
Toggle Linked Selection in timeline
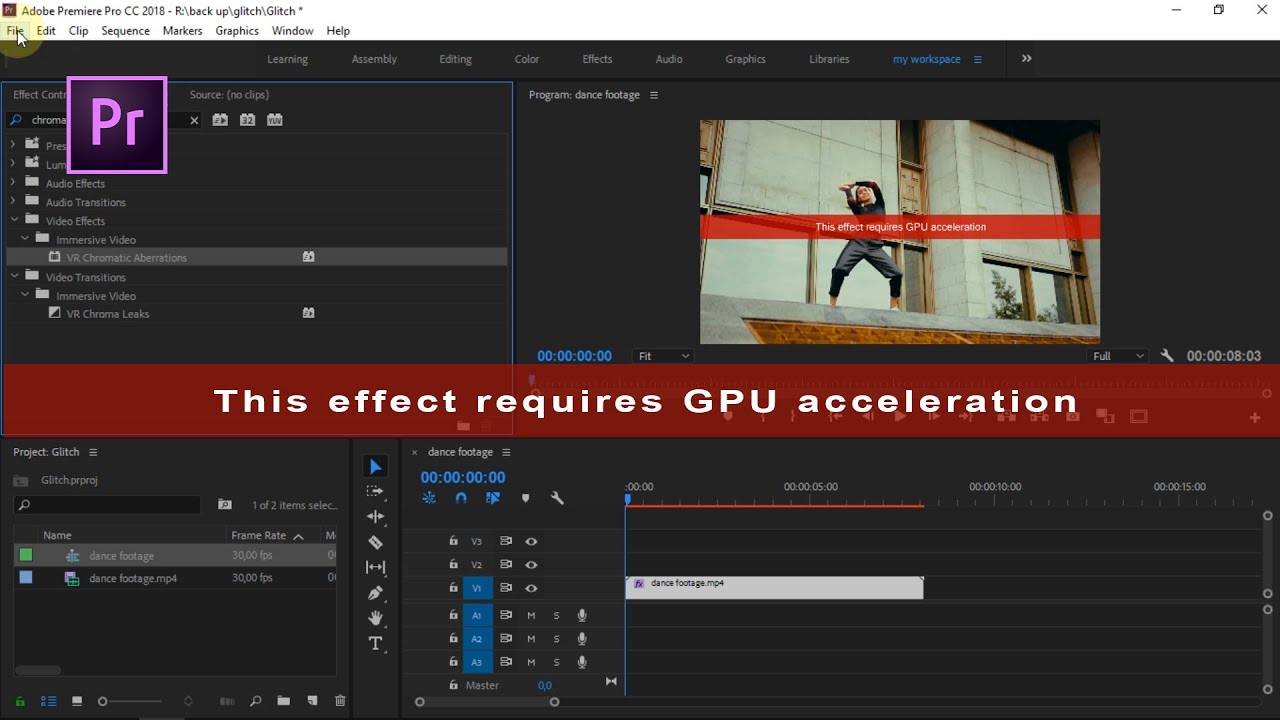point(493,498)
